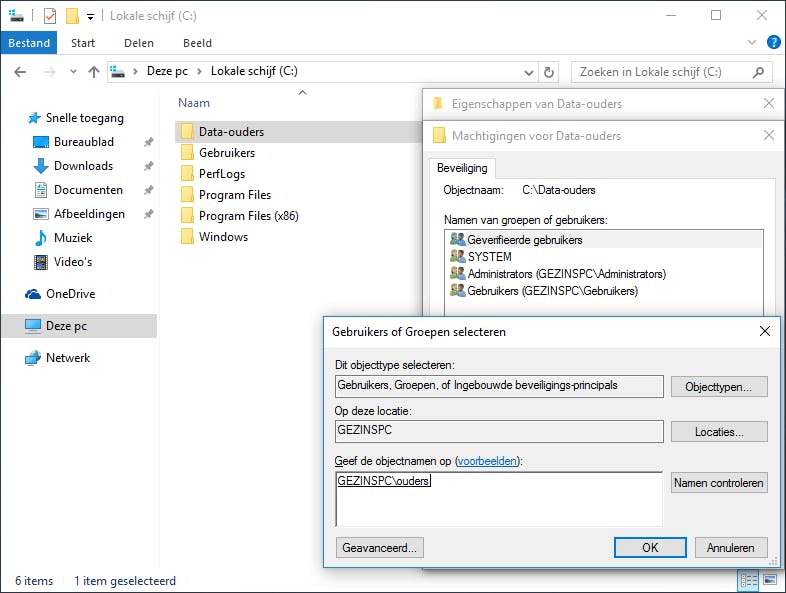The image size is (786, 593).
Task: Click the Properties quick access icon
Action: (x=50, y=16)
